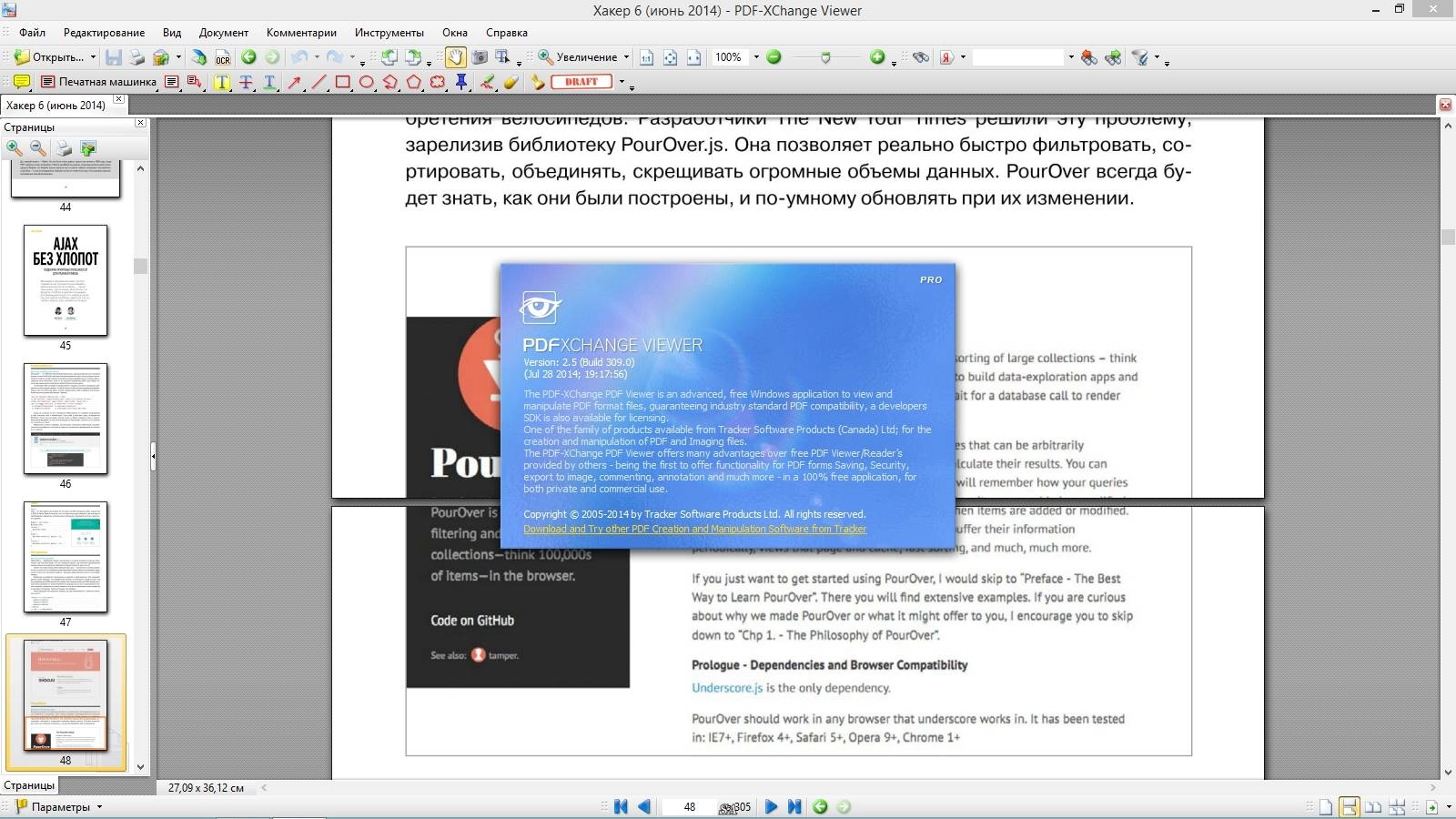The image size is (1456, 819).
Task: Jump to the first page
Action: coord(621,806)
